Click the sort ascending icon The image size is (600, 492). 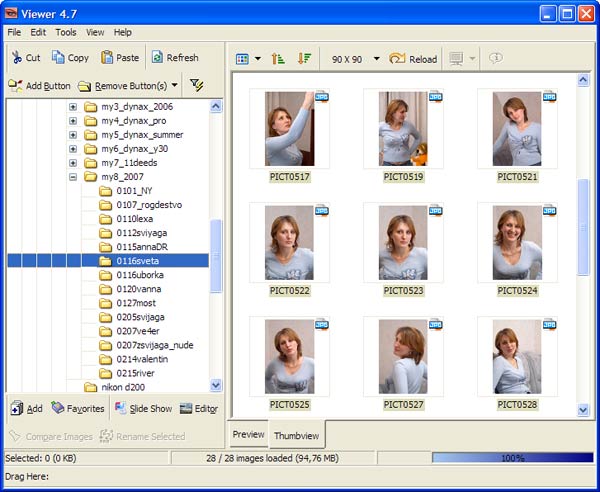tap(277, 59)
